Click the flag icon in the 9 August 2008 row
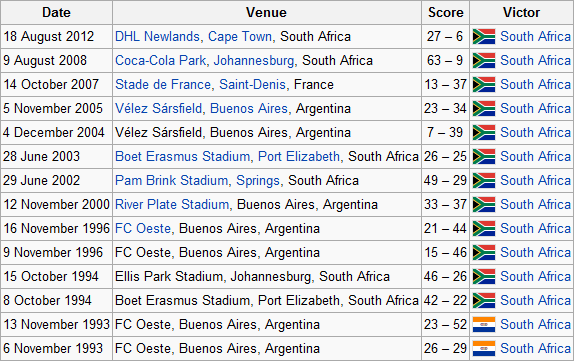The width and height of the screenshot is (574, 361). 484,61
